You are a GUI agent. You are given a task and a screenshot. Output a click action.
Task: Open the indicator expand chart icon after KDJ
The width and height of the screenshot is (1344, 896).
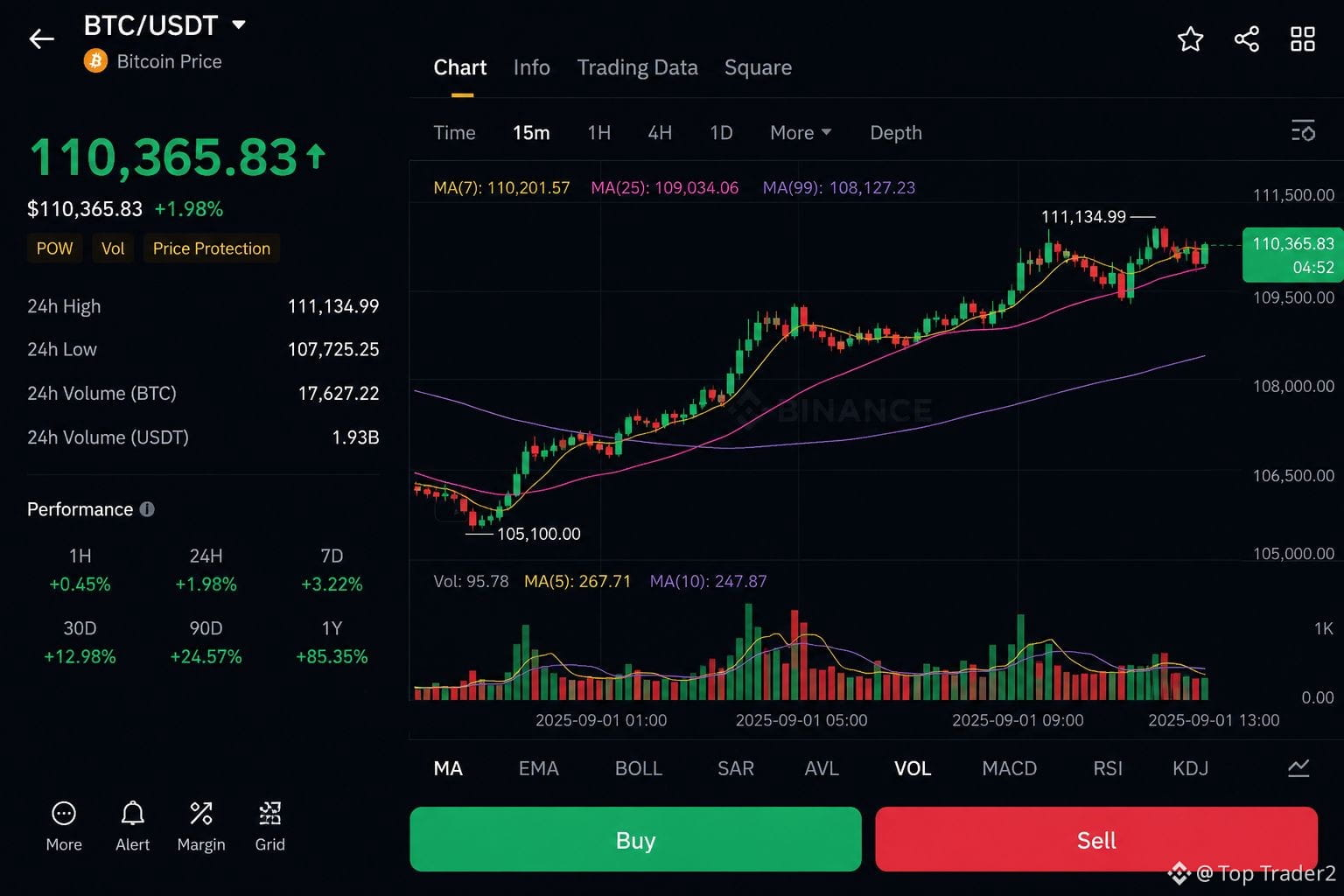coord(1298,768)
